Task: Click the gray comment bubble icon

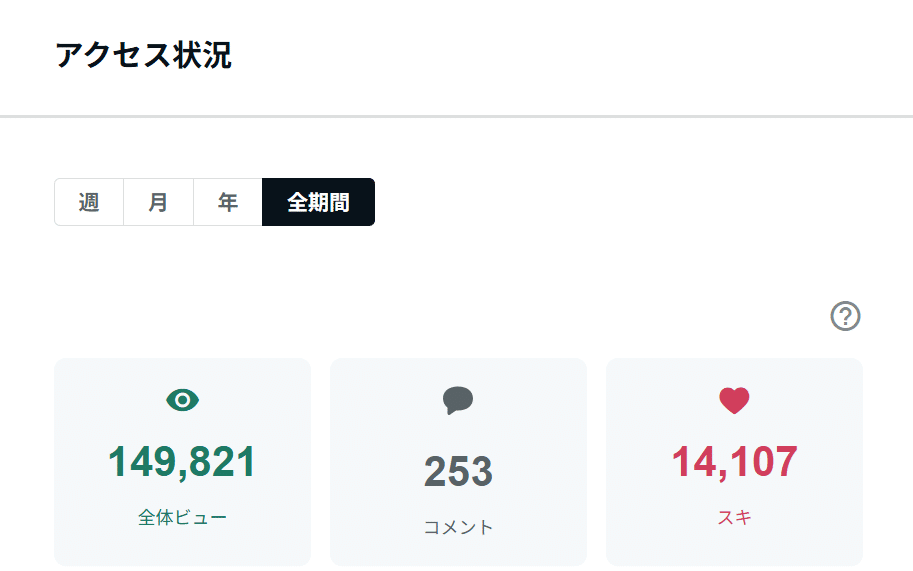Action: tap(458, 401)
